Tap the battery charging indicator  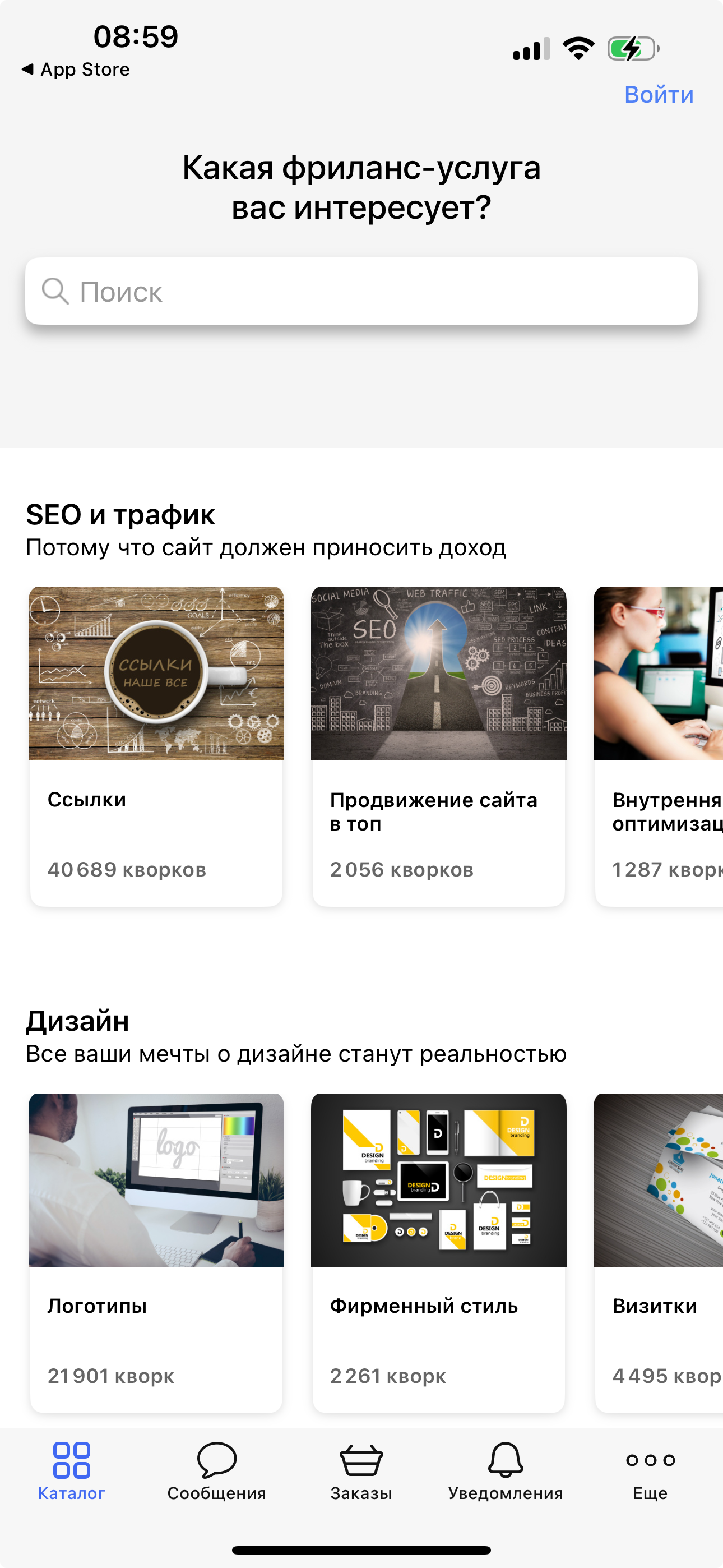click(633, 49)
